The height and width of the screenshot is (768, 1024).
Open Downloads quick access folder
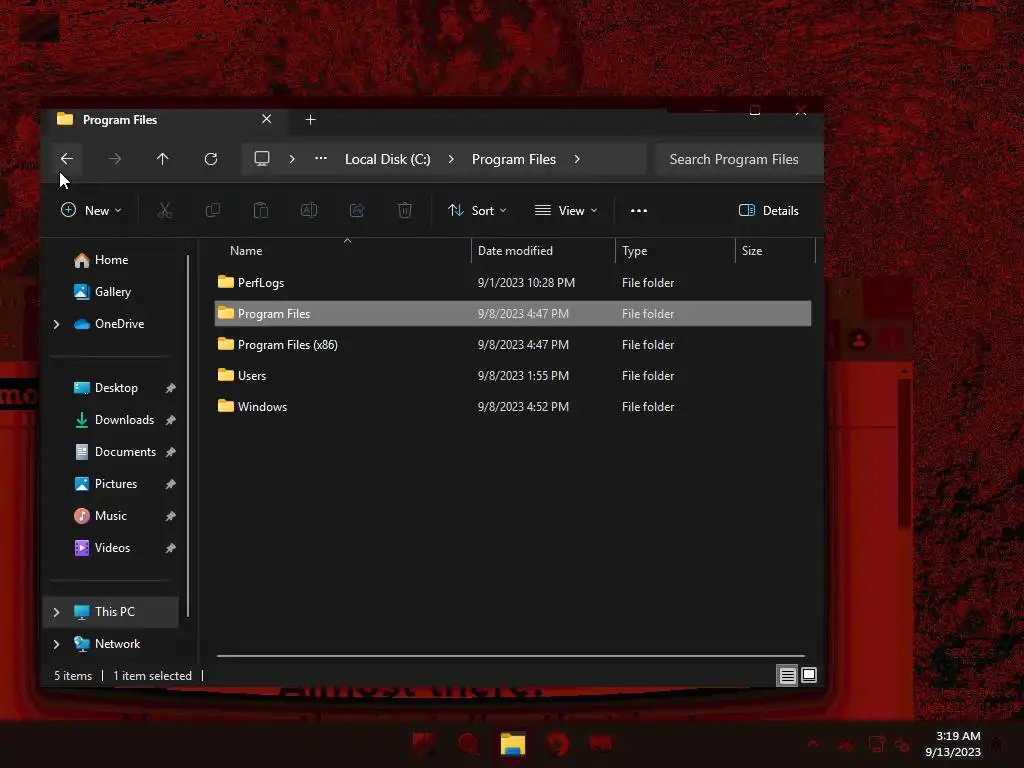(x=114, y=420)
